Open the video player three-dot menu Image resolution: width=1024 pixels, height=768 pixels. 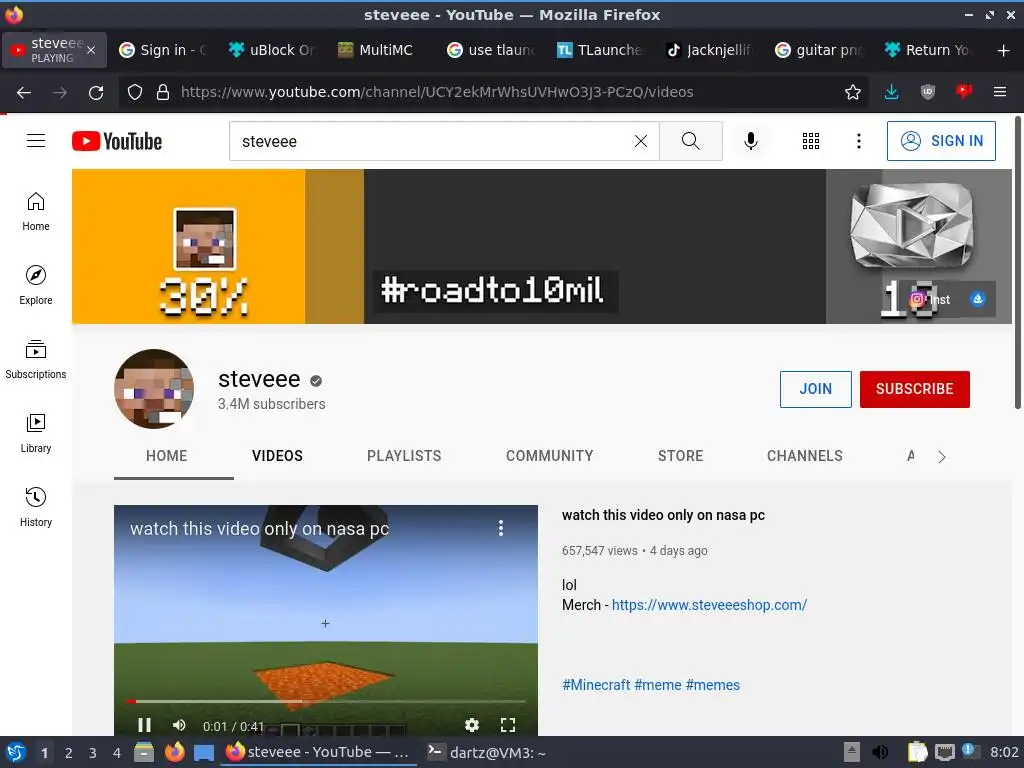tap(501, 528)
